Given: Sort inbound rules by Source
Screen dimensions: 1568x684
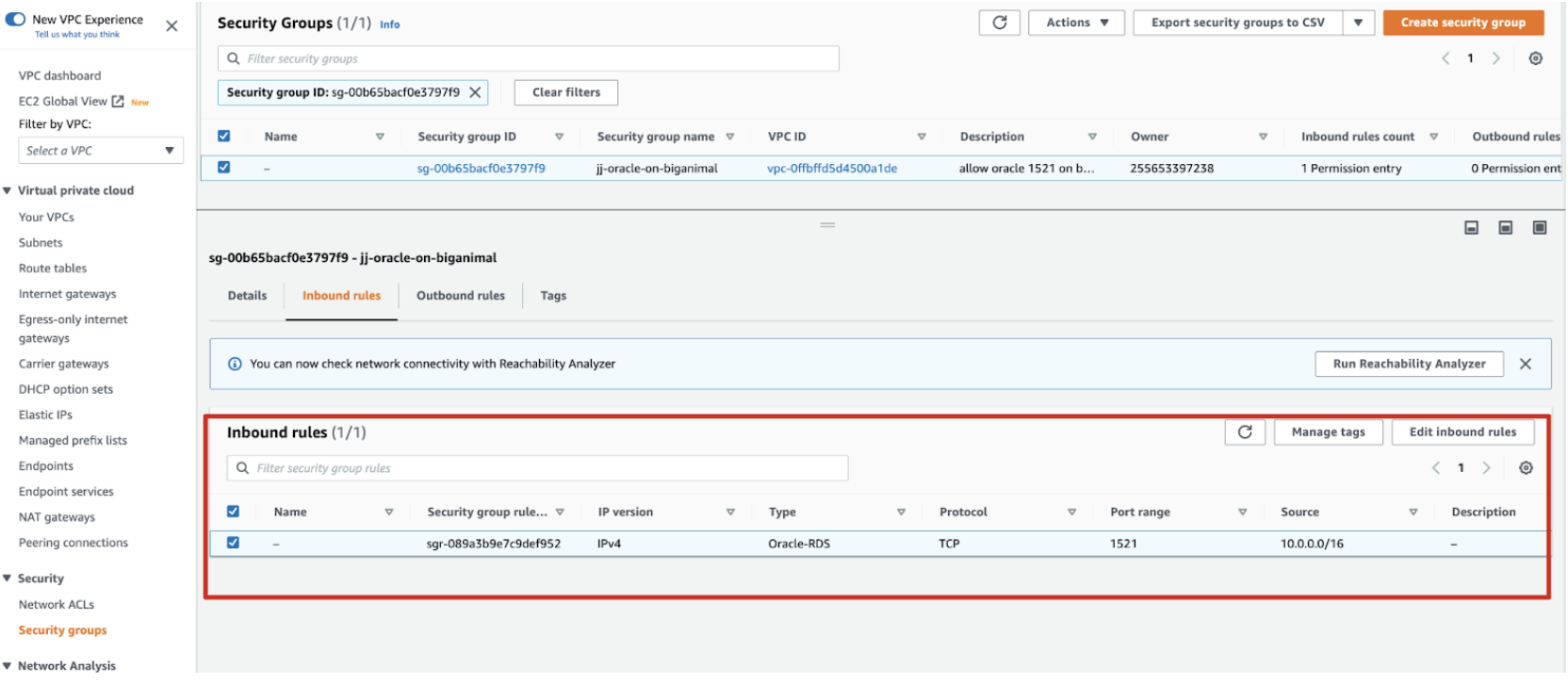Looking at the screenshot, I should coord(1413,513).
